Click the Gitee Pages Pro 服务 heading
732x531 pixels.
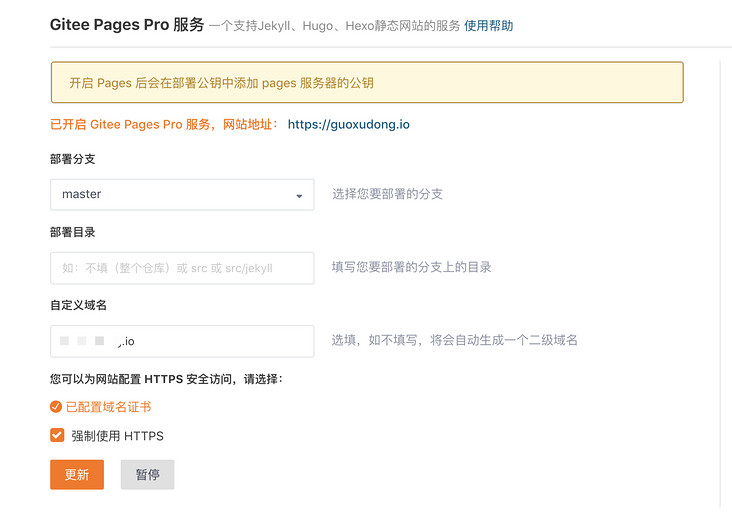pyautogui.click(x=127, y=24)
